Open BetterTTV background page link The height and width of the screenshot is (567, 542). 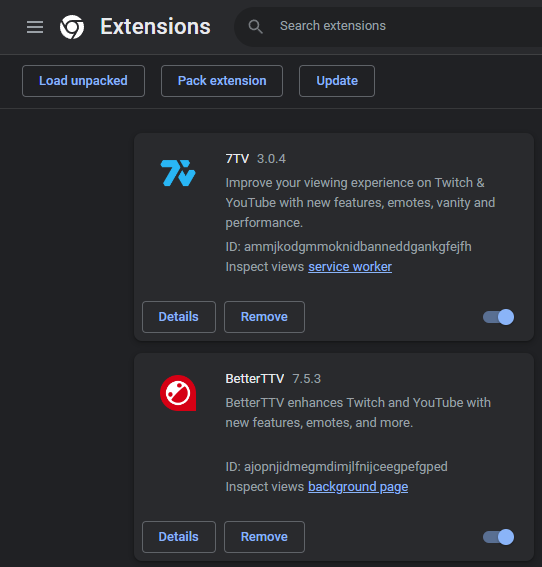358,487
